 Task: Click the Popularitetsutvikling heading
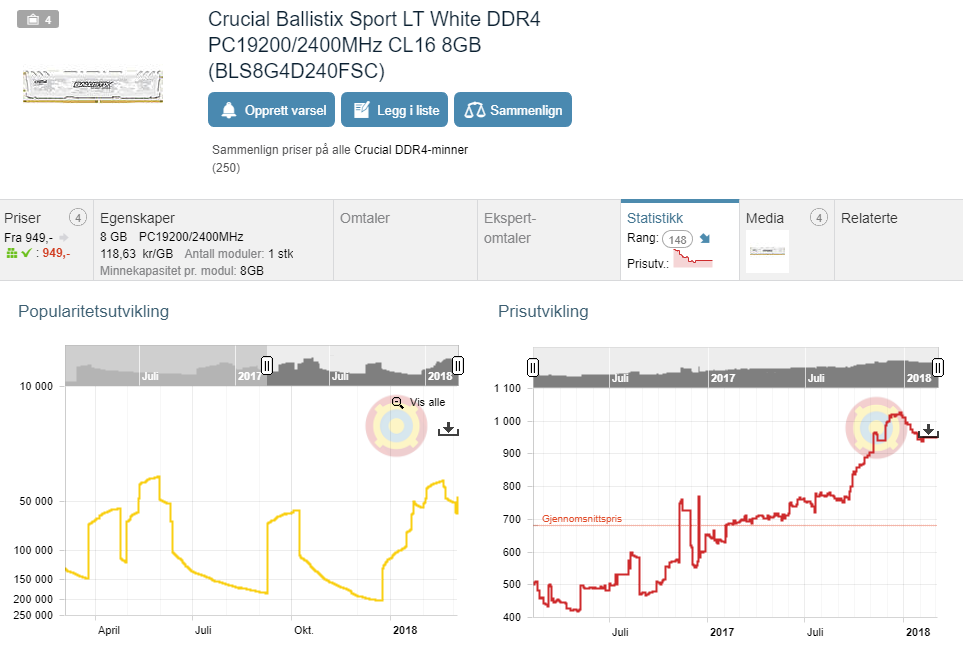(93, 311)
